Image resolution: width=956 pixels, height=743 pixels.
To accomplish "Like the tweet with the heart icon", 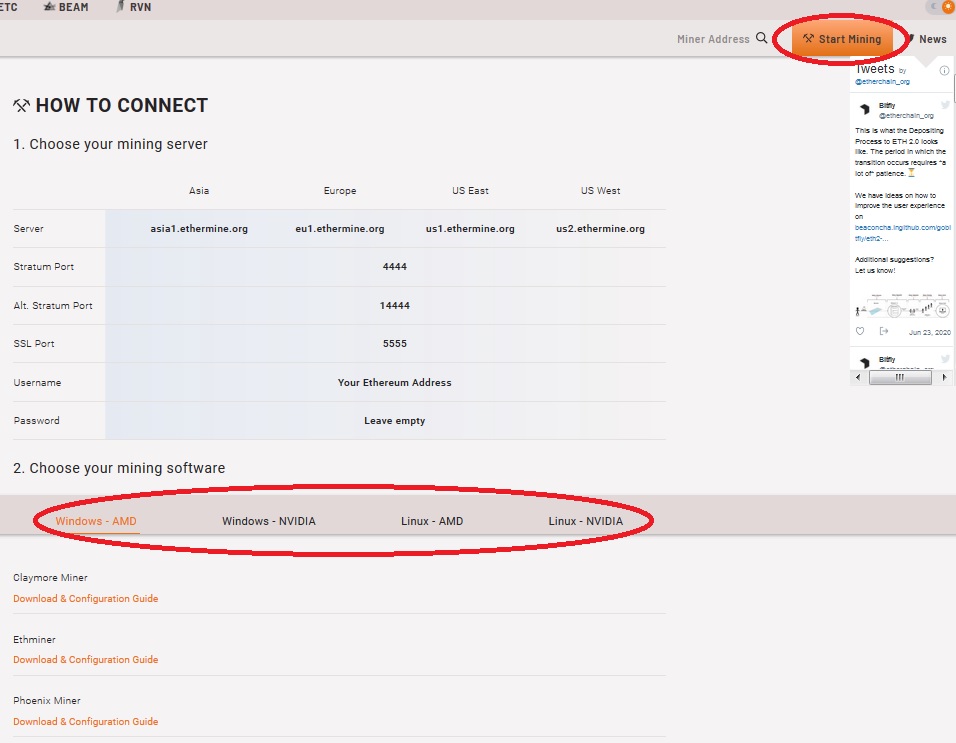I will [x=860, y=331].
